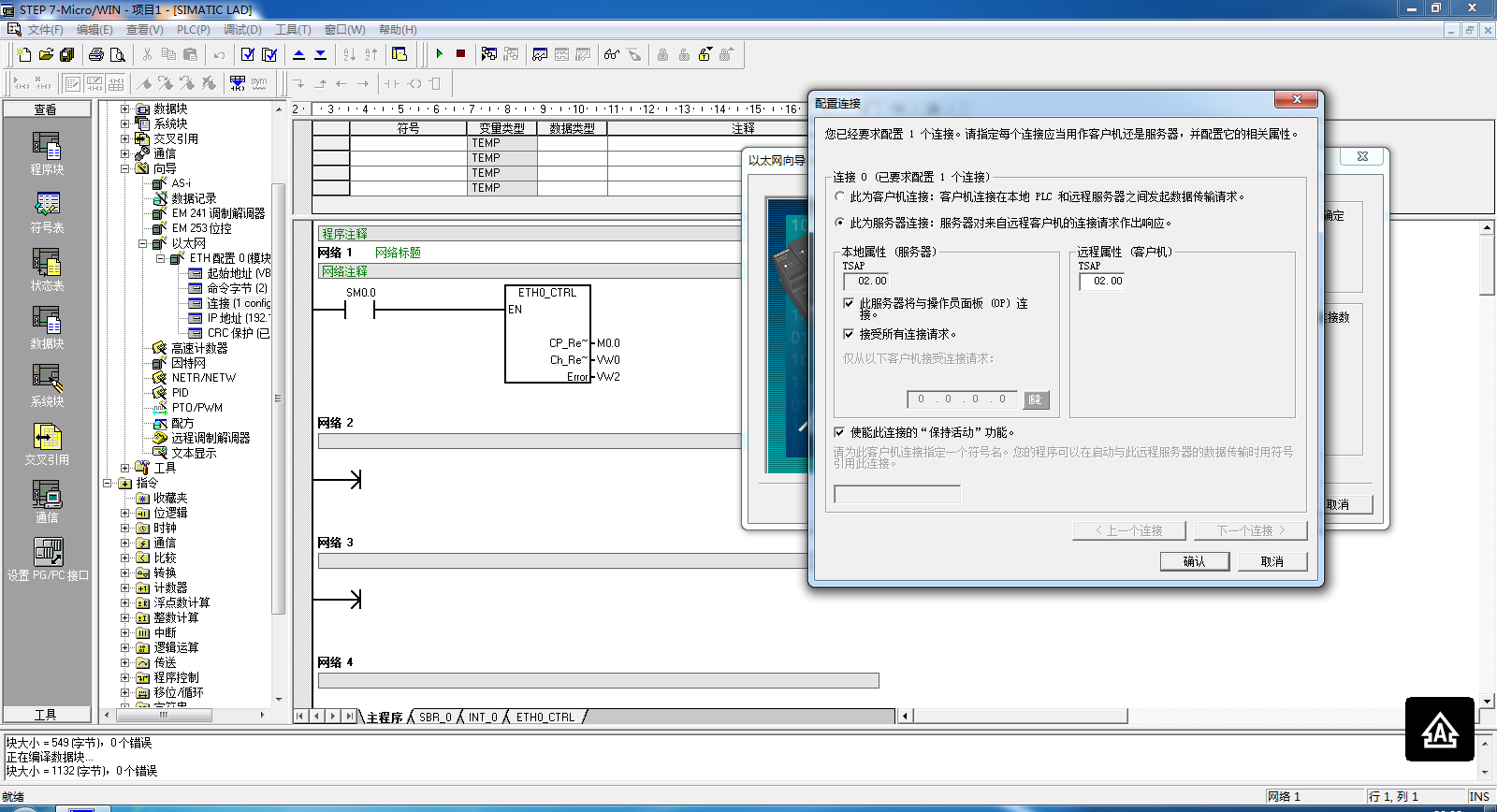Collapse the 以太网 wizard tree node
Image resolution: width=1497 pixels, height=812 pixels.
pyautogui.click(x=143, y=243)
